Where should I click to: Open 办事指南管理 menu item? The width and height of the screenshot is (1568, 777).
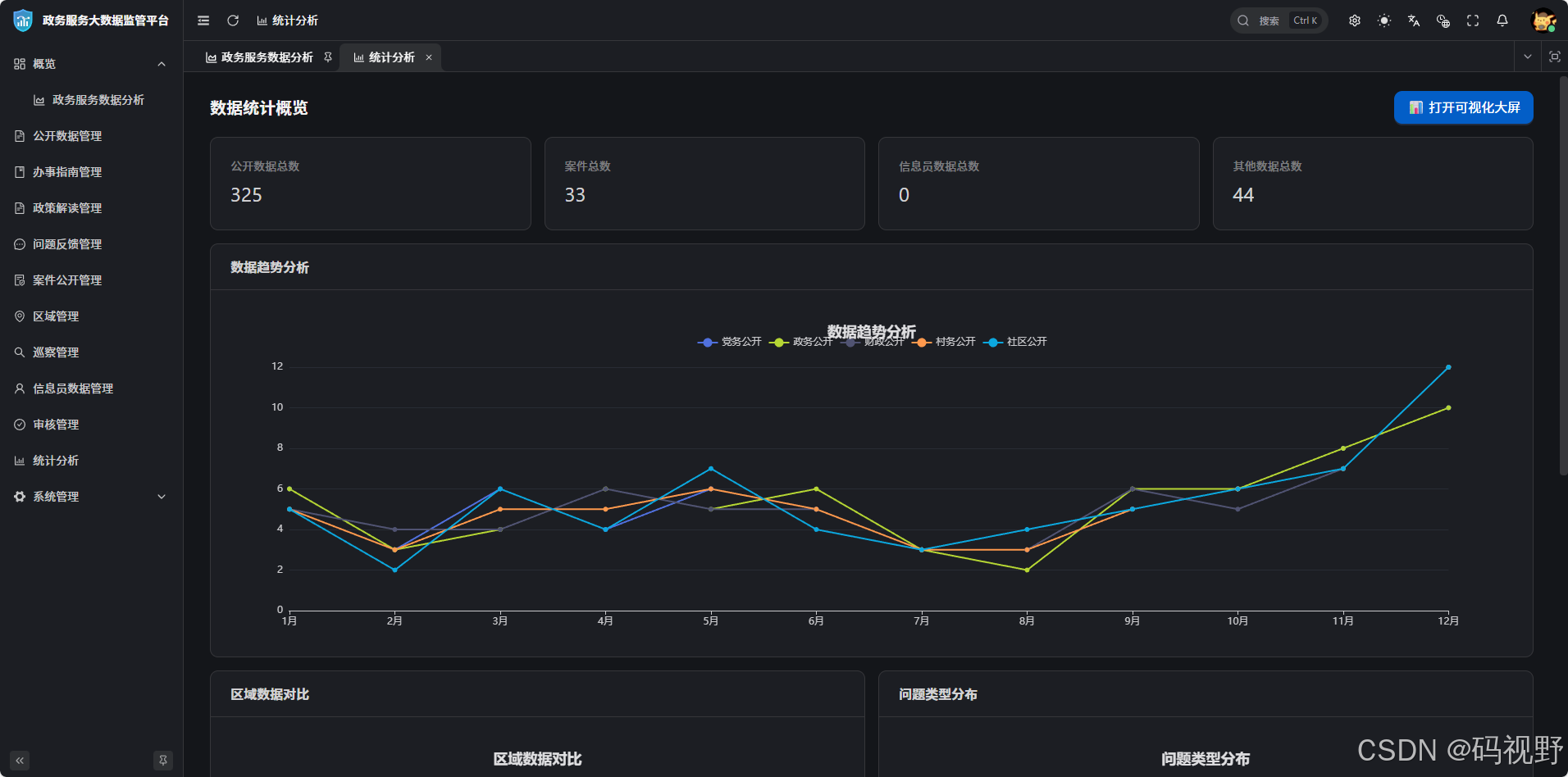91,172
